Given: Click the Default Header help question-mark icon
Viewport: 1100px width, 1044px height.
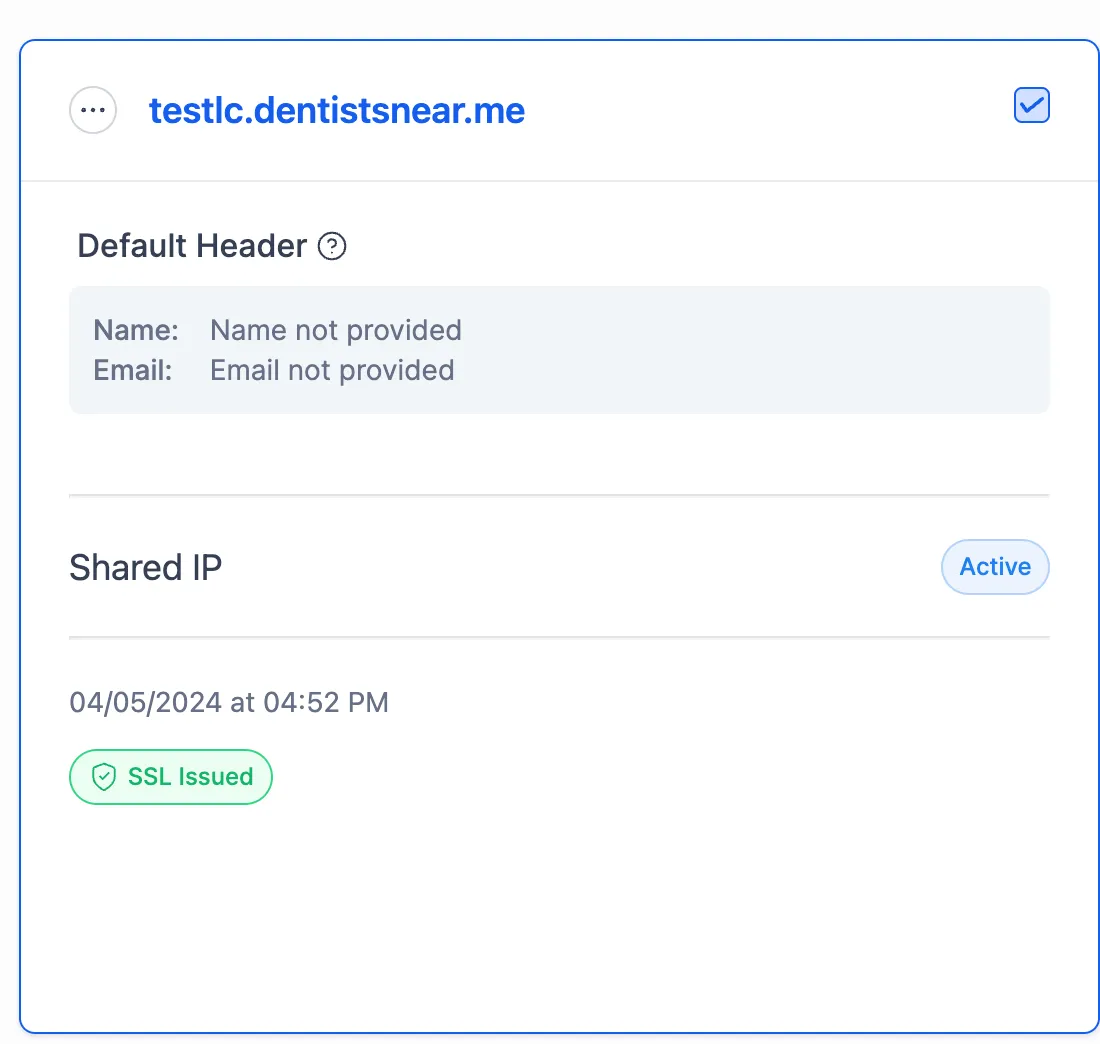Looking at the screenshot, I should tap(332, 246).
